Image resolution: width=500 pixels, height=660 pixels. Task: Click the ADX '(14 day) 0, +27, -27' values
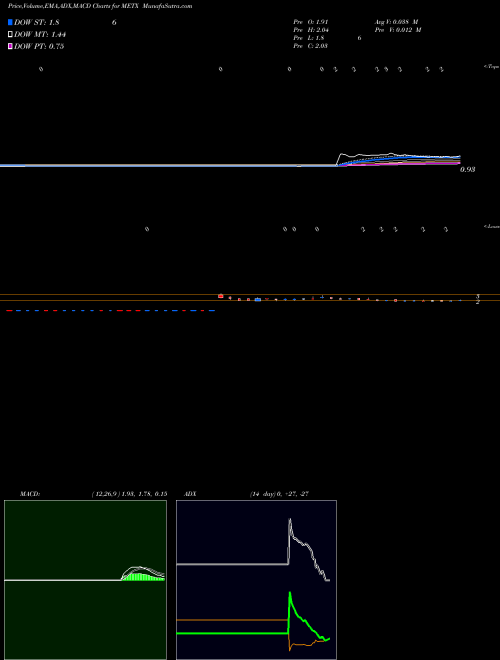279,494
